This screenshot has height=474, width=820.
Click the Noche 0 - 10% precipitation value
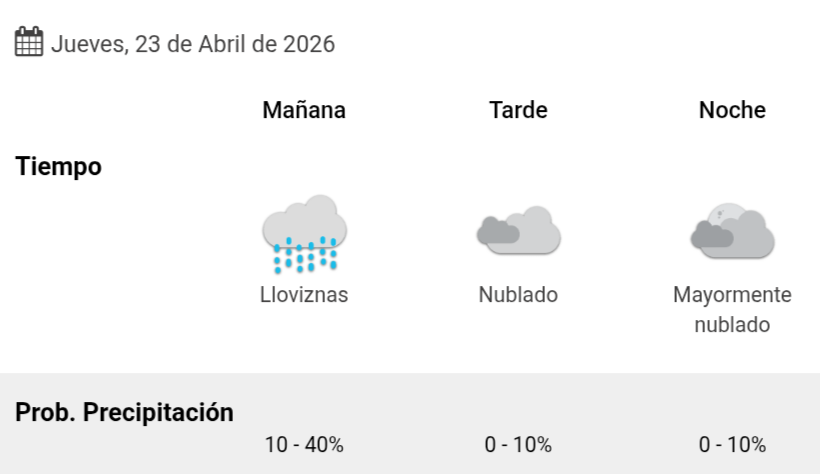[x=732, y=445]
